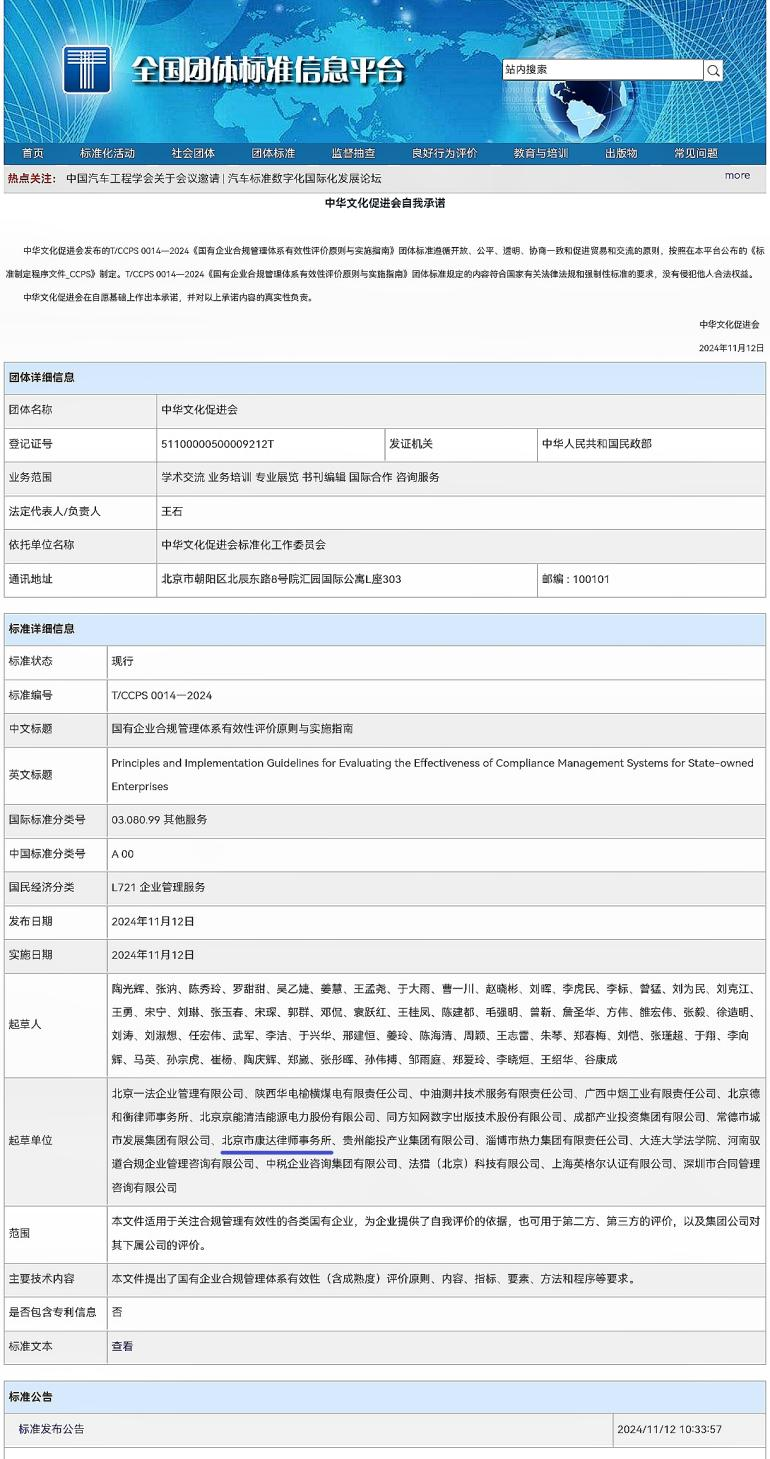Click the 实施日期 value 2024年11月12日

[152, 955]
